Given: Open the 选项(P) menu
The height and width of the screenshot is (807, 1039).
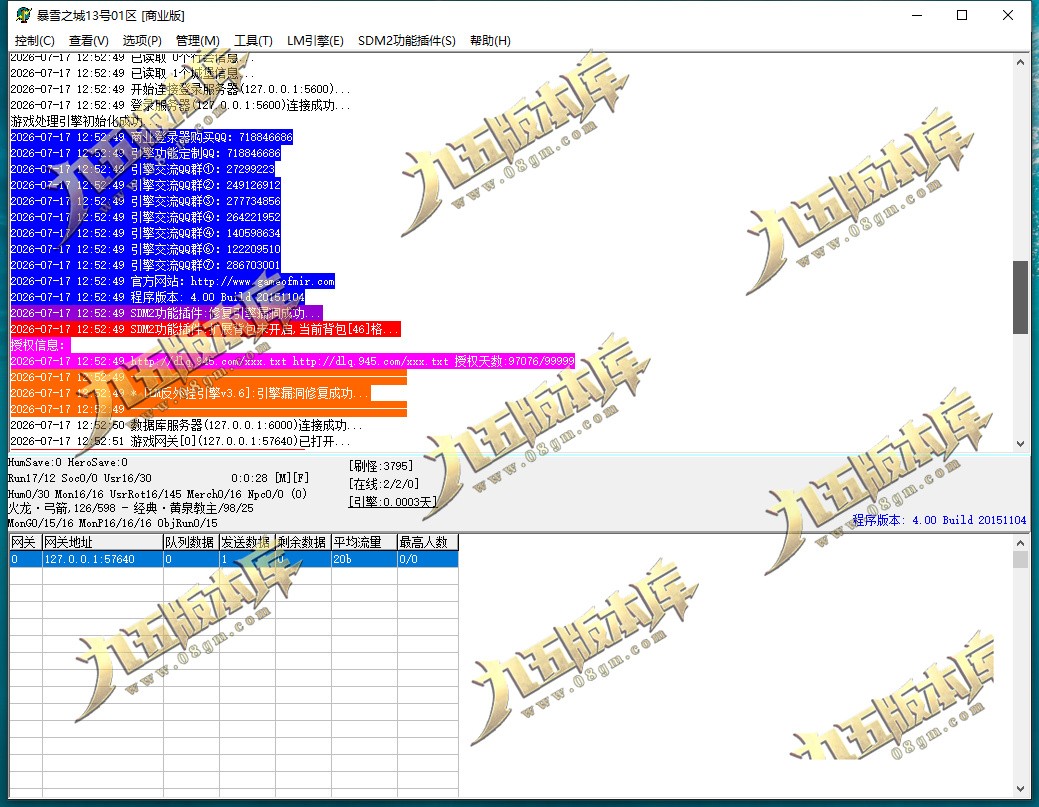Looking at the screenshot, I should pos(142,40).
